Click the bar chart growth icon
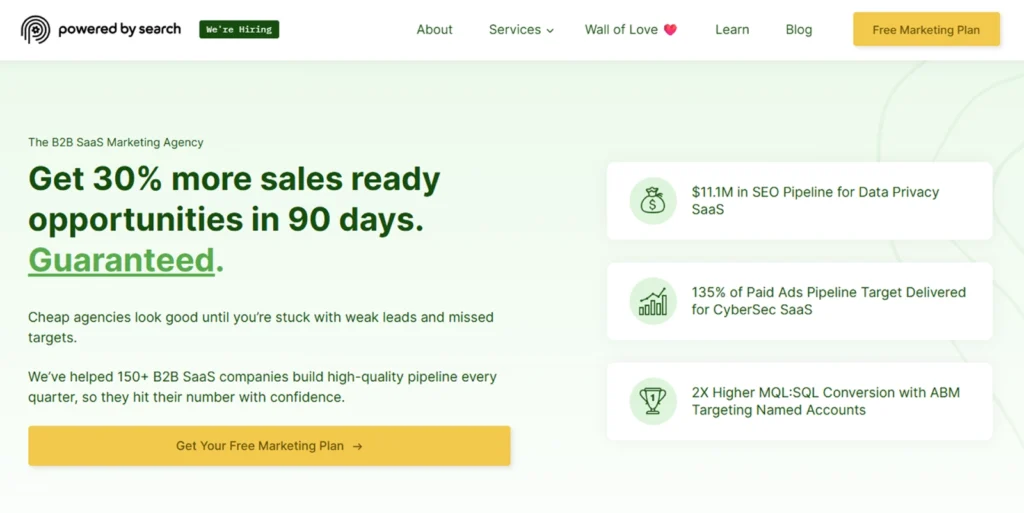1024x513 pixels. (653, 301)
